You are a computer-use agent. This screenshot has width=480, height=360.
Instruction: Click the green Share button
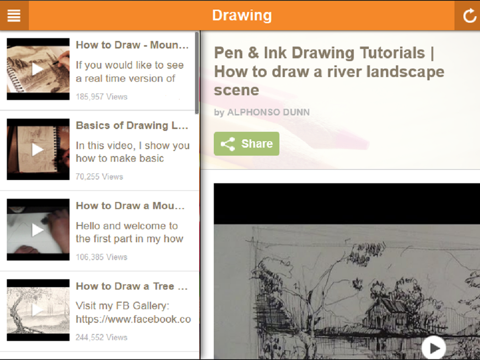click(x=246, y=144)
